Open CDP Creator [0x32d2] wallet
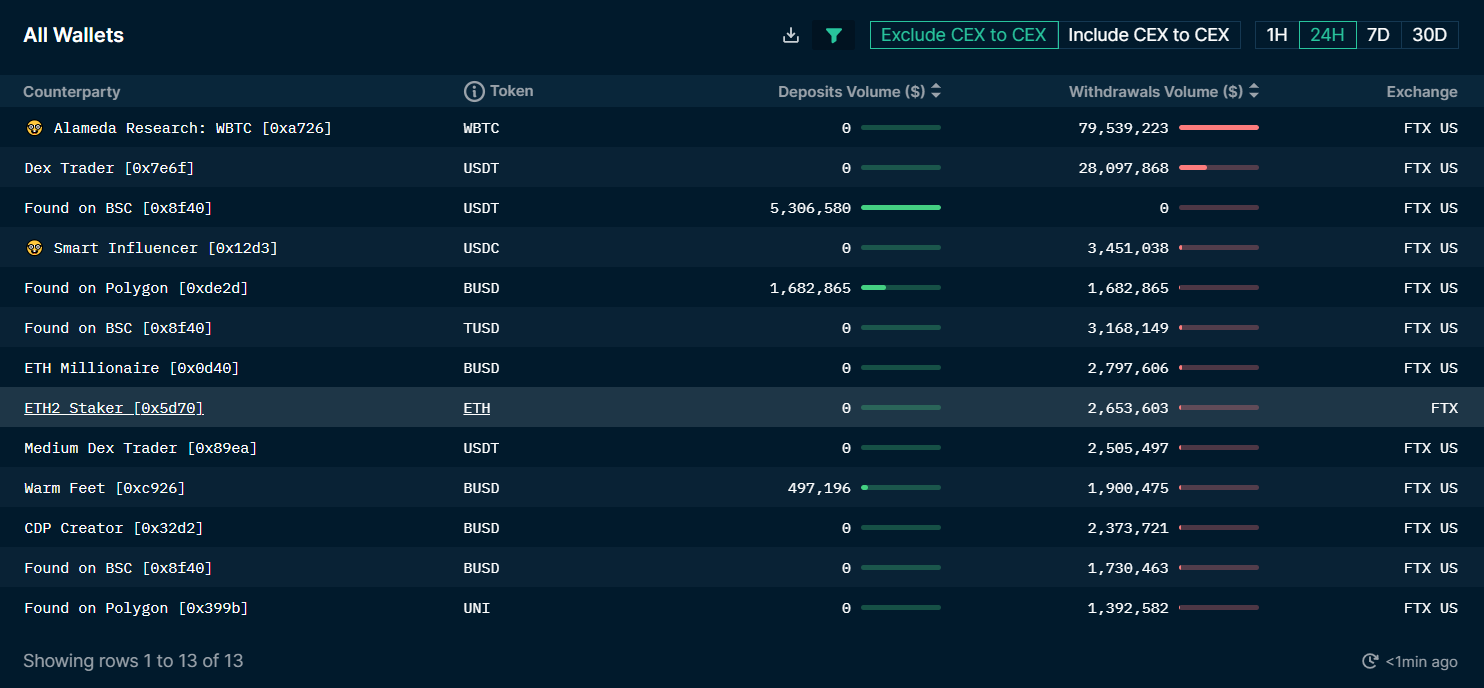The image size is (1484, 688). [114, 528]
